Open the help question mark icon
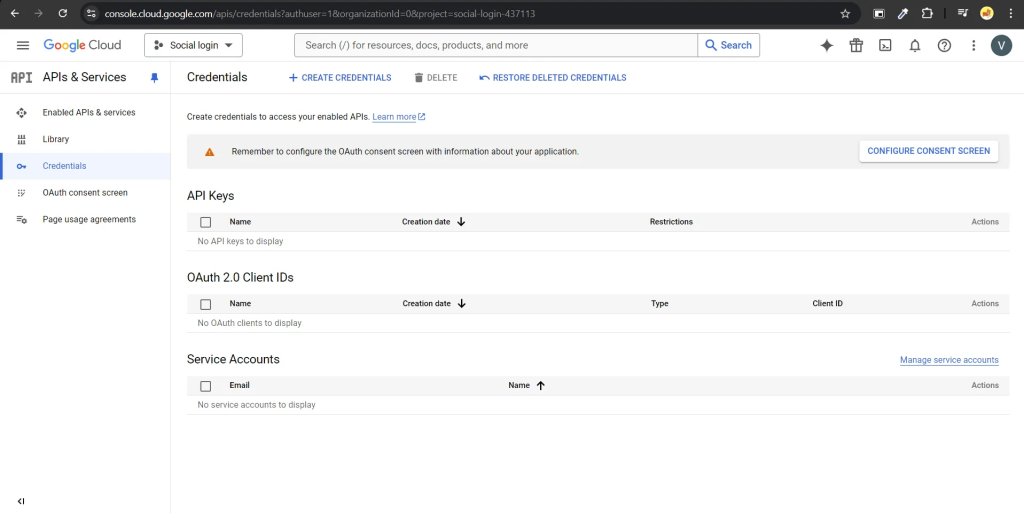Image resolution: width=1024 pixels, height=513 pixels. [x=944, y=45]
